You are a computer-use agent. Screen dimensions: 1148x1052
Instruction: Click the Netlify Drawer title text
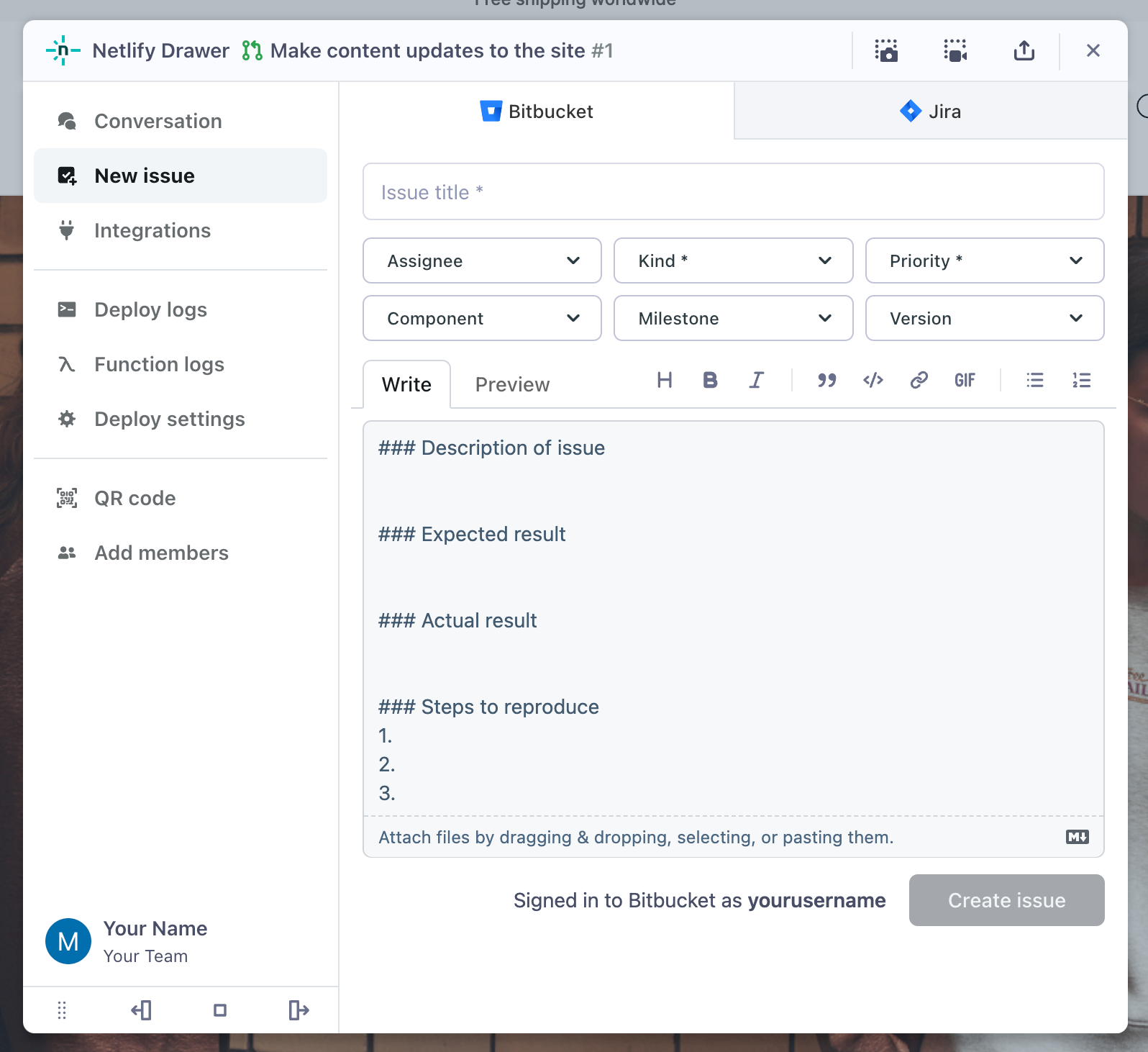tap(161, 50)
